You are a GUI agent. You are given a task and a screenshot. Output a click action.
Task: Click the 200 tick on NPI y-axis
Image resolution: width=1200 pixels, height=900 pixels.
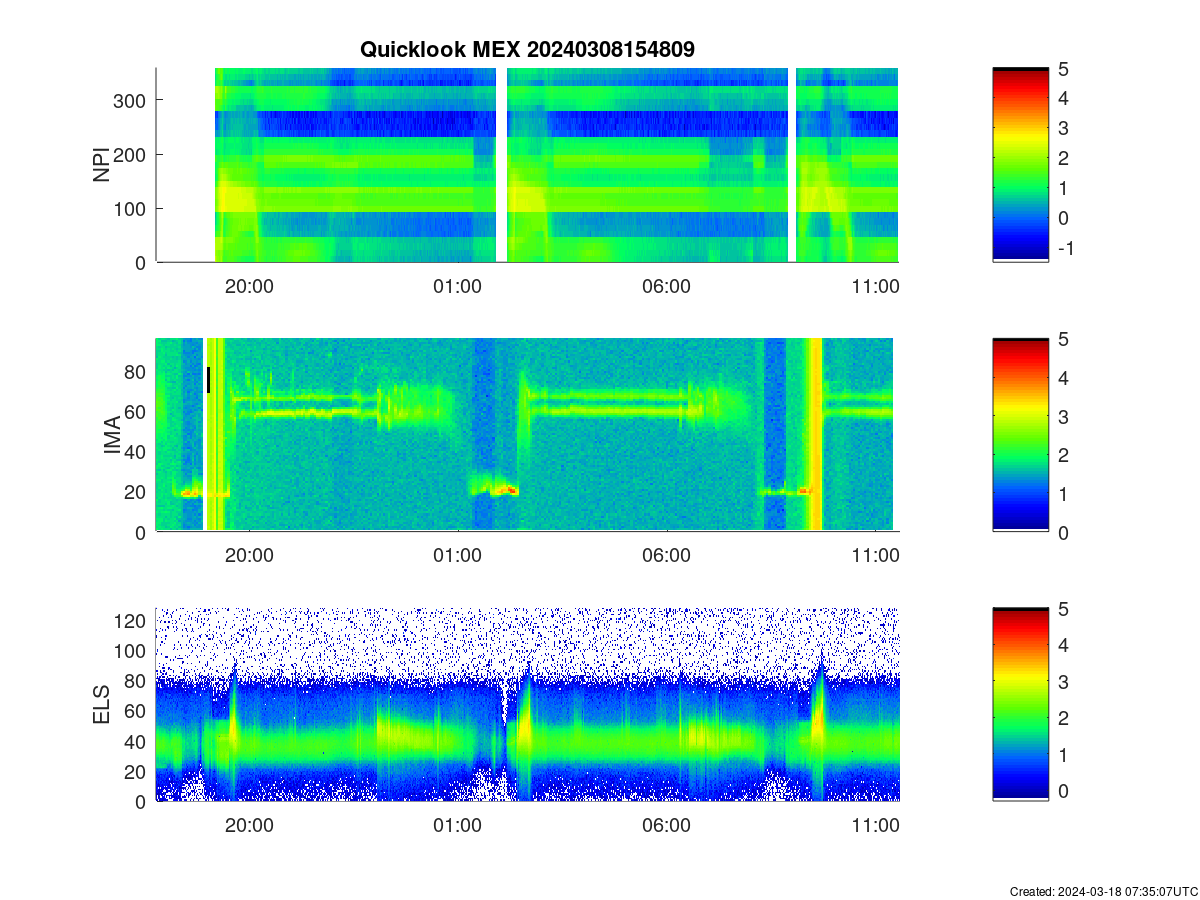click(132, 154)
